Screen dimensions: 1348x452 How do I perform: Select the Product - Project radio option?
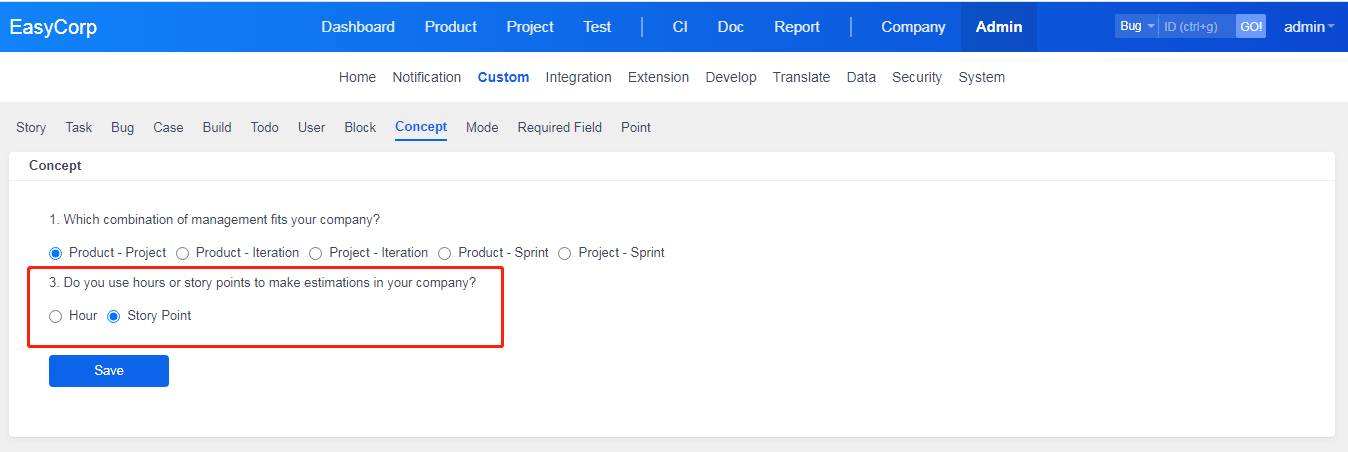(x=56, y=253)
